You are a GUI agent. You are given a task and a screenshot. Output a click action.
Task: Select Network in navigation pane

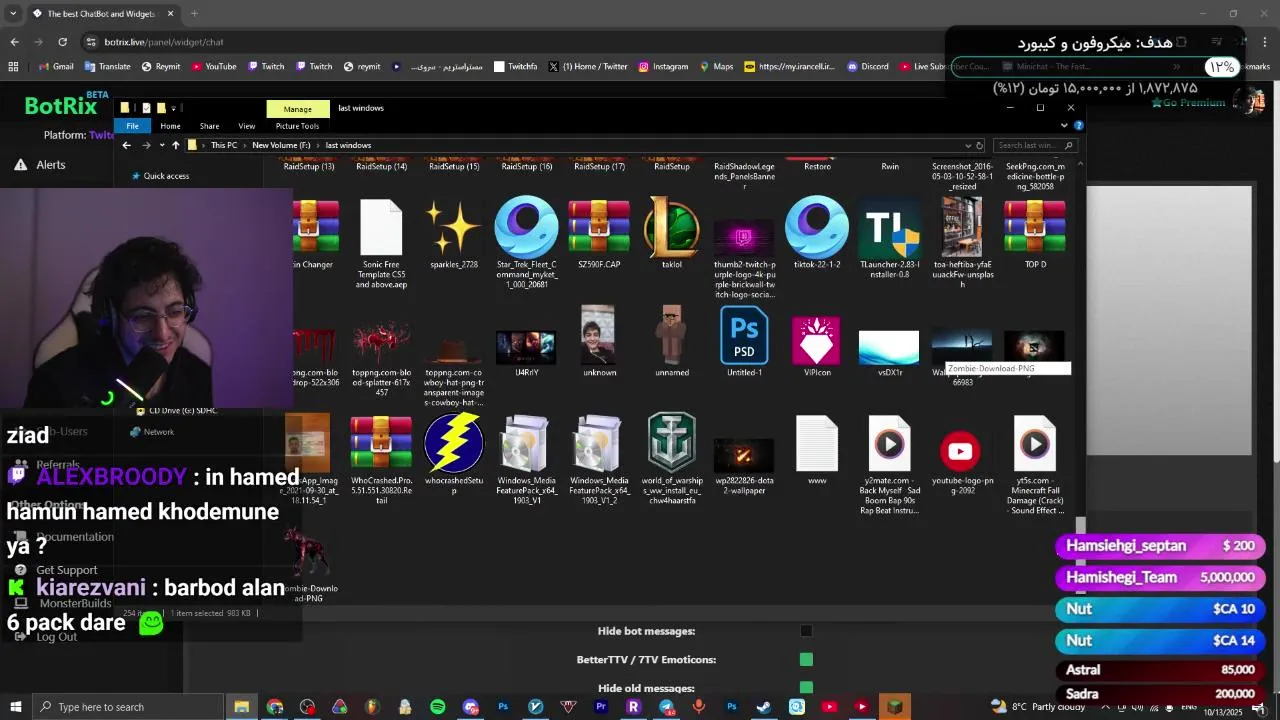coord(152,432)
